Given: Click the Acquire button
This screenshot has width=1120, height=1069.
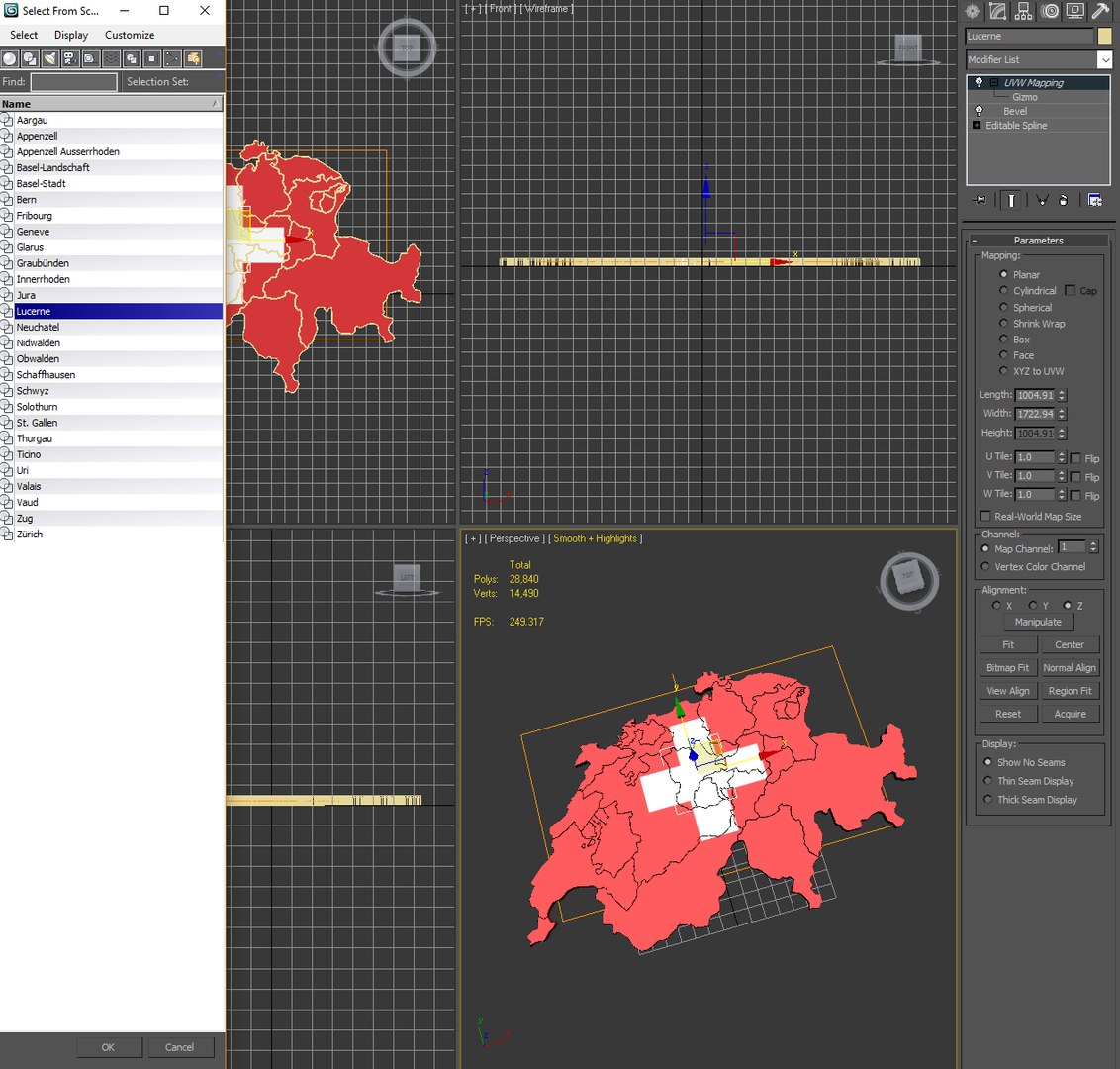Looking at the screenshot, I should coord(1070,714).
